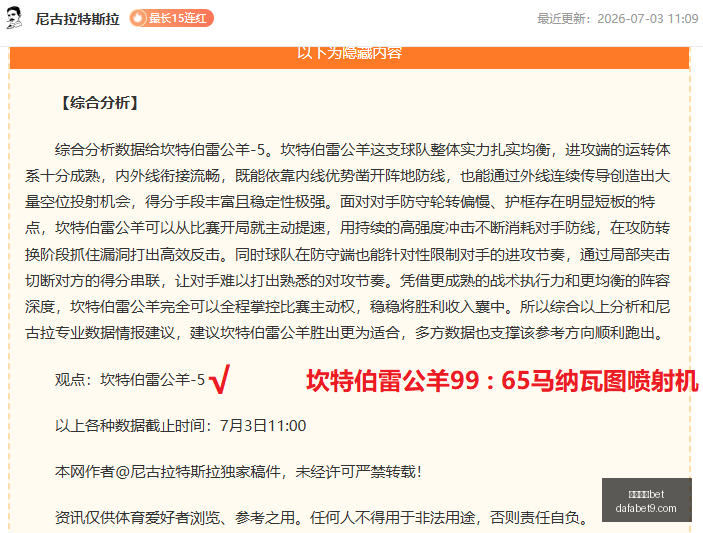Click the 最长15连红 streak badge

[171, 18]
